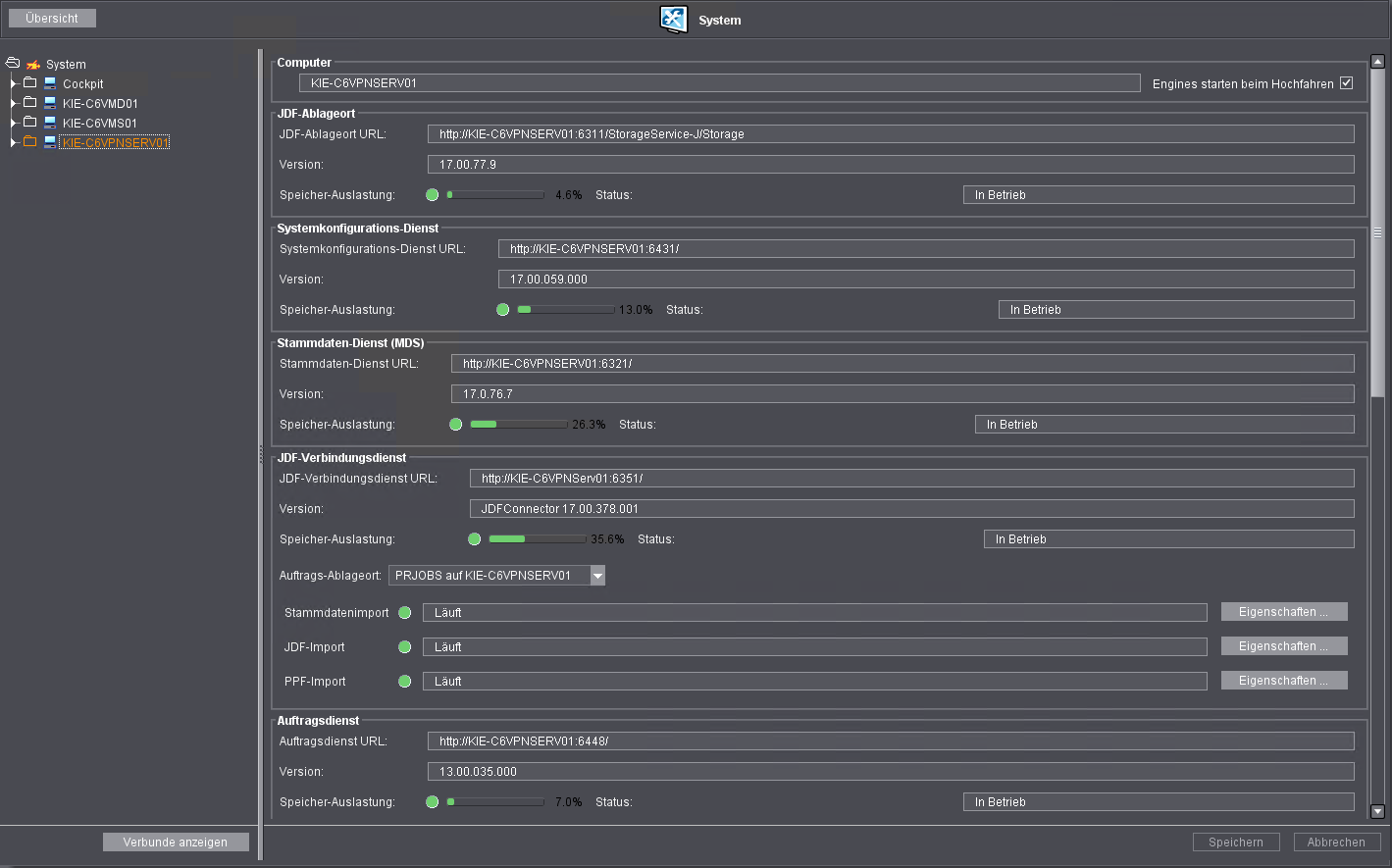The image size is (1392, 868).
Task: Click the green status dot in JDF-Ablageort
Action: coord(433,195)
